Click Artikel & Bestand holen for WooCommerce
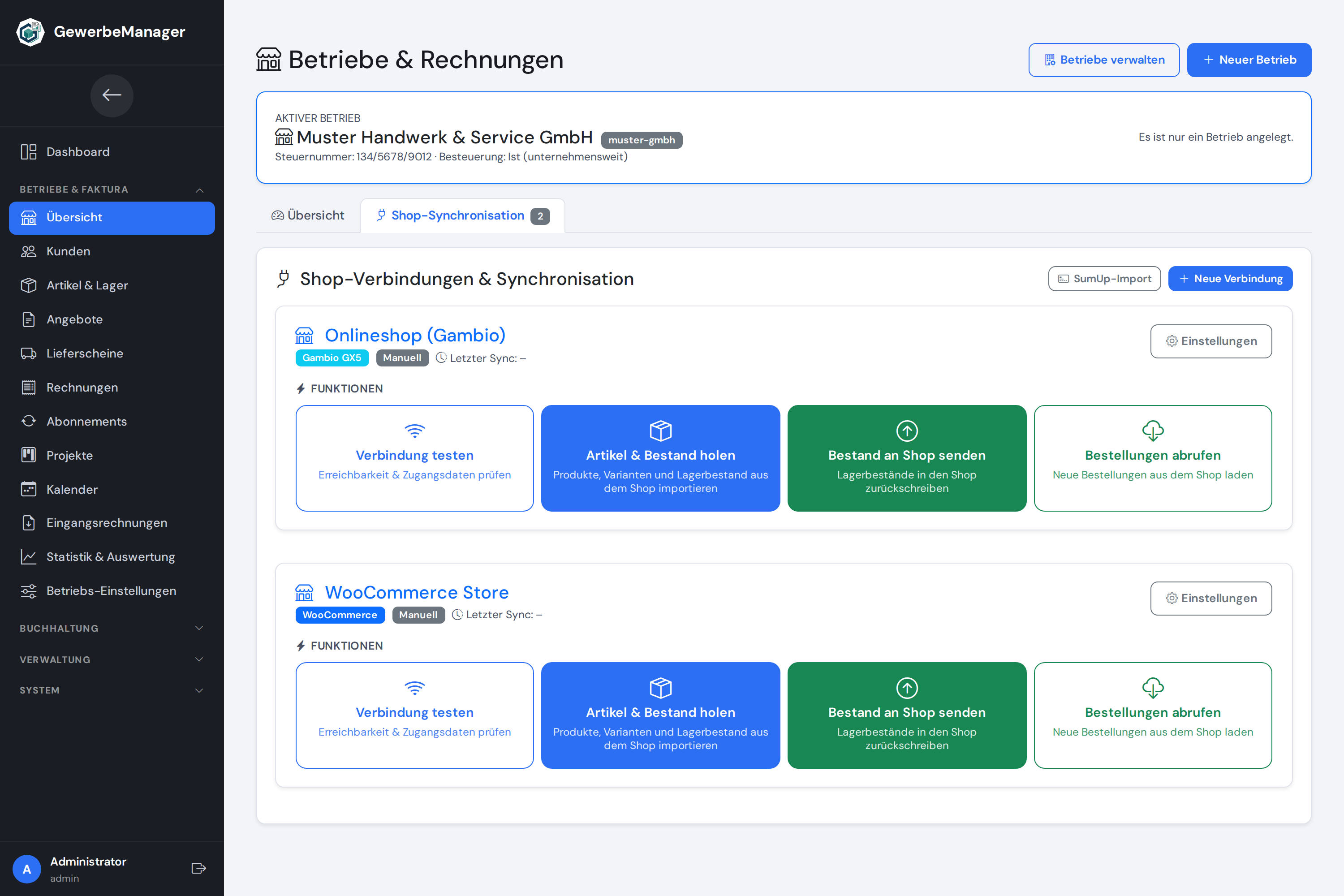 (660, 715)
